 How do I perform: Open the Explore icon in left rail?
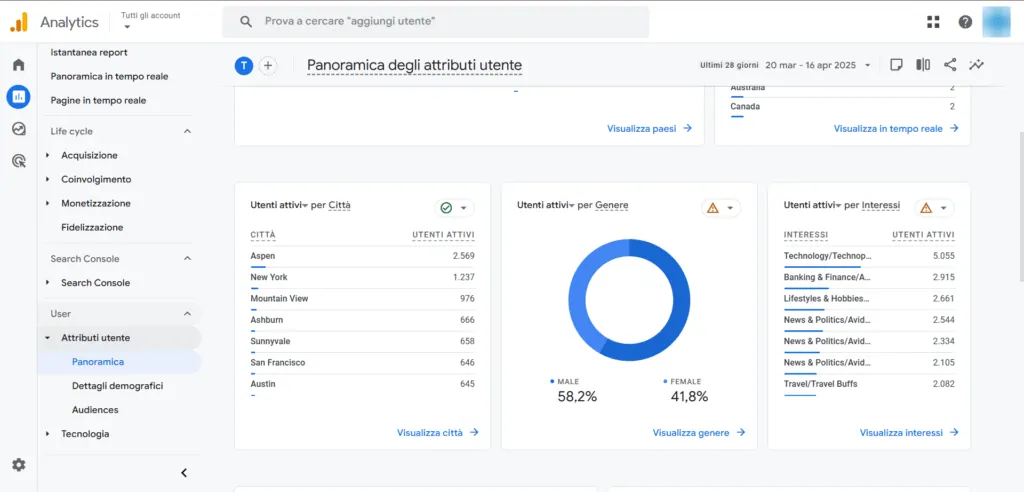pos(19,129)
